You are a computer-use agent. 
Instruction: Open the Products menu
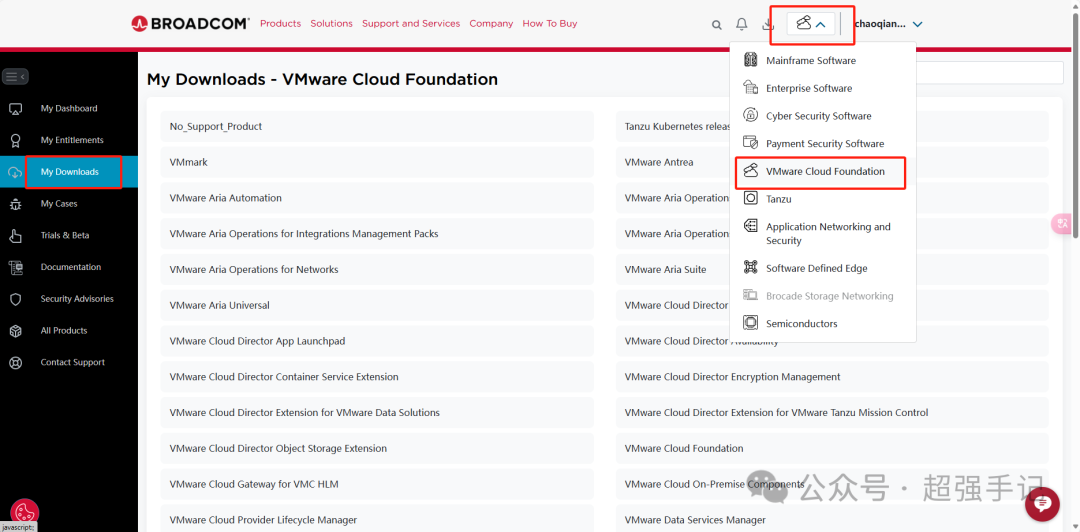coord(280,23)
